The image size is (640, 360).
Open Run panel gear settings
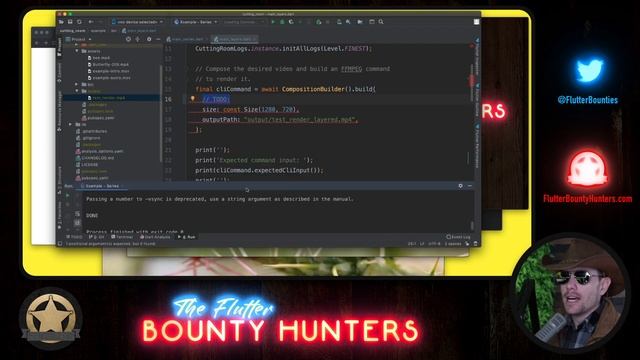pyautogui.click(x=460, y=186)
